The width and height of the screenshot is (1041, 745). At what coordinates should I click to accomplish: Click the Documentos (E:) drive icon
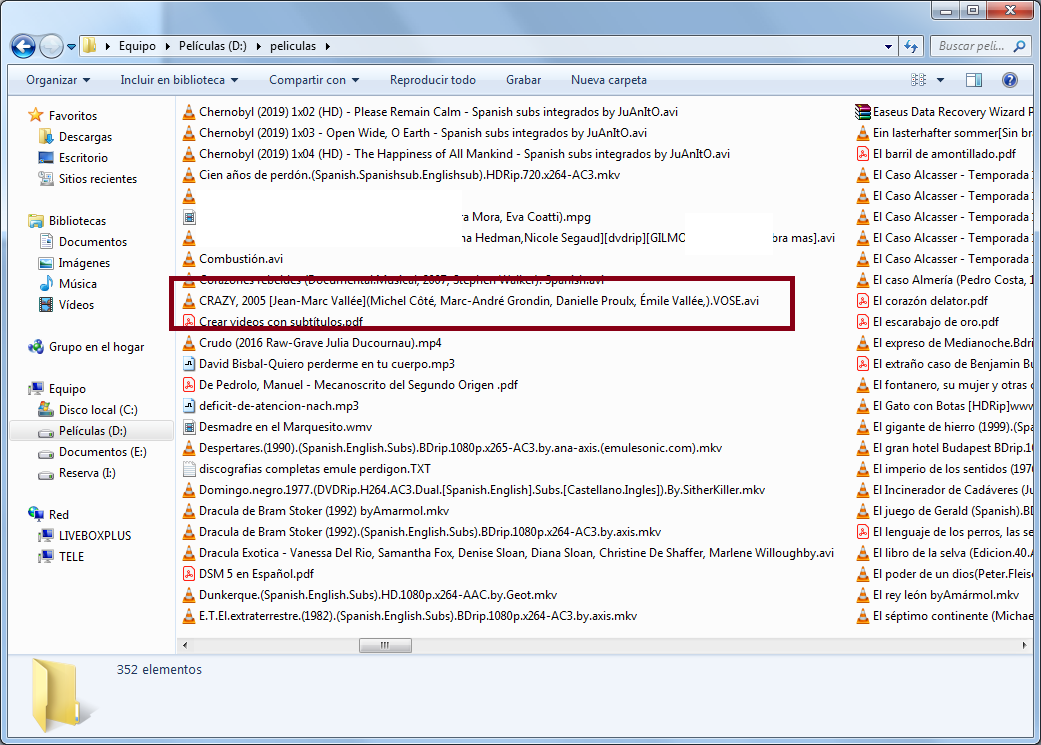click(46, 453)
